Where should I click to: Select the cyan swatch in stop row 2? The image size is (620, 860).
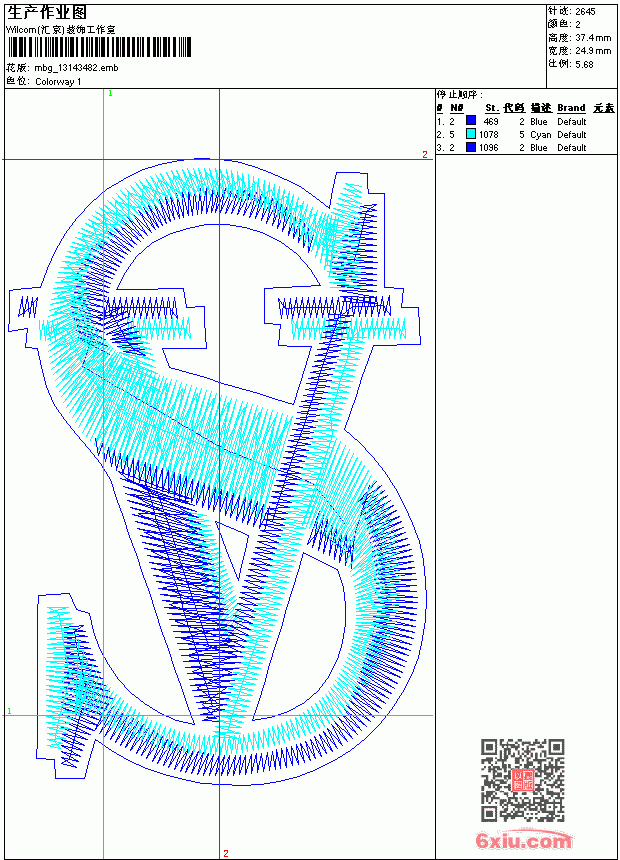pyautogui.click(x=471, y=134)
